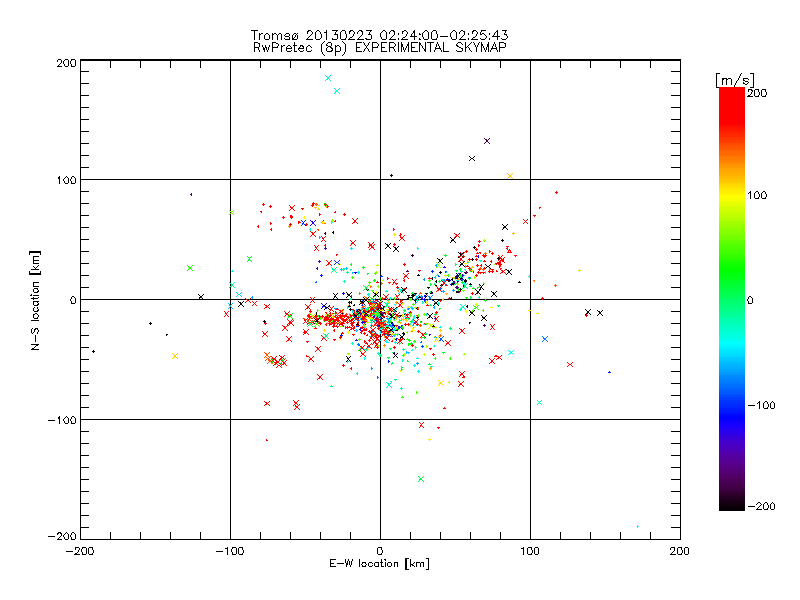The height and width of the screenshot is (600, 800).
Task: Click the y-axis tick label "0"
Action: 73,300
